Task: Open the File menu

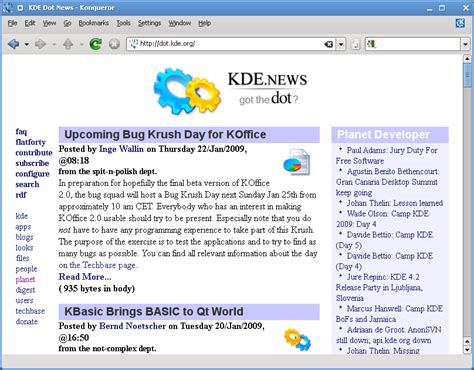Action: (12, 23)
